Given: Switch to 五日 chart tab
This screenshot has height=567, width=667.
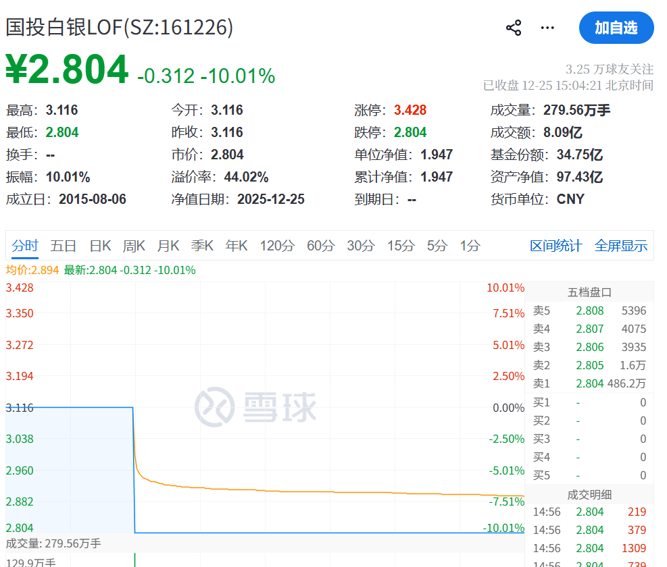Looking at the screenshot, I should pyautogui.click(x=63, y=245).
